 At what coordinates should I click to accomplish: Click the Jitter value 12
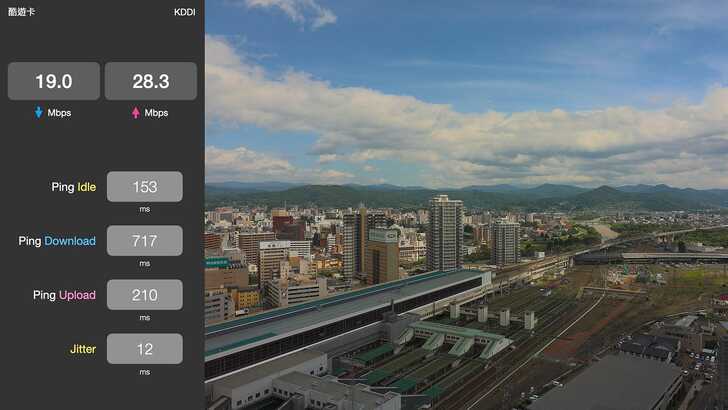(145, 349)
